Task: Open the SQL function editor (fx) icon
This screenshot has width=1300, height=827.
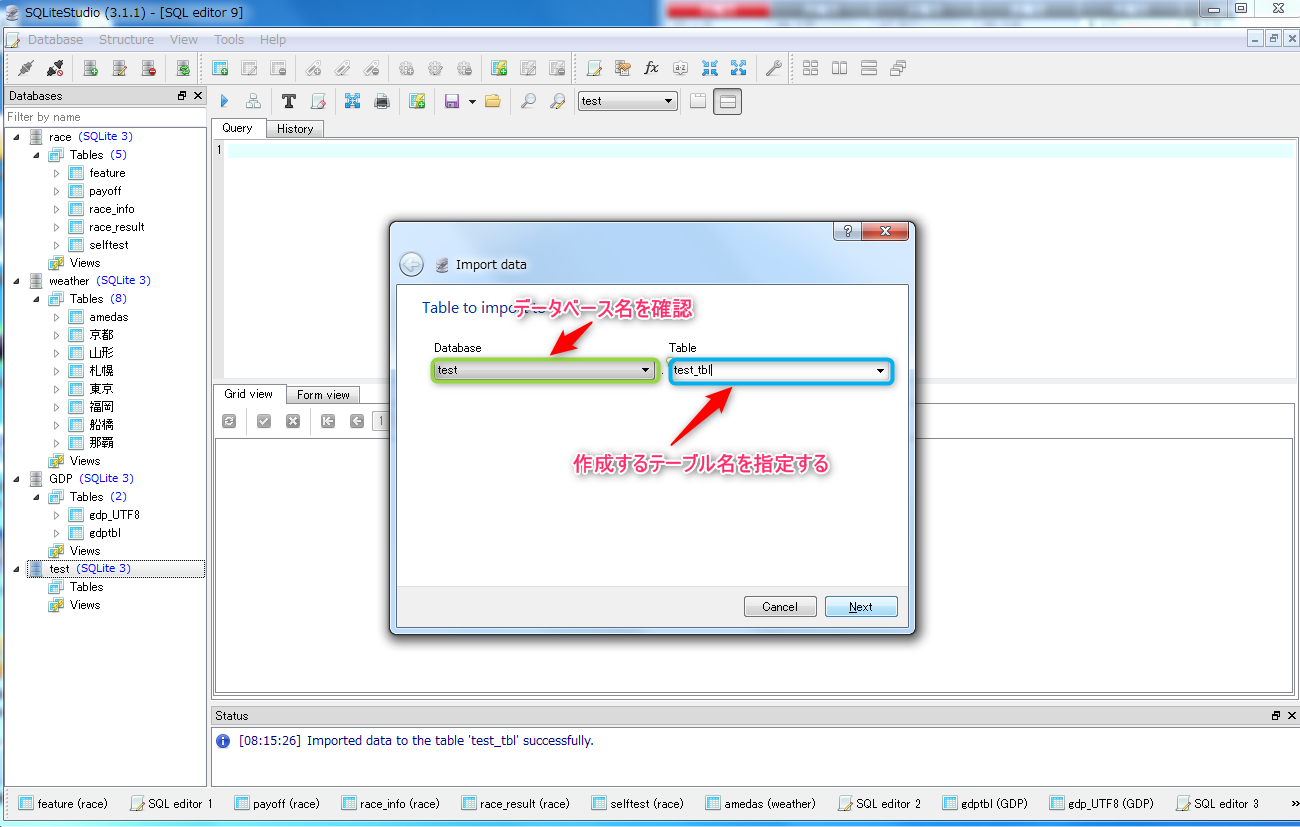Action: point(651,69)
